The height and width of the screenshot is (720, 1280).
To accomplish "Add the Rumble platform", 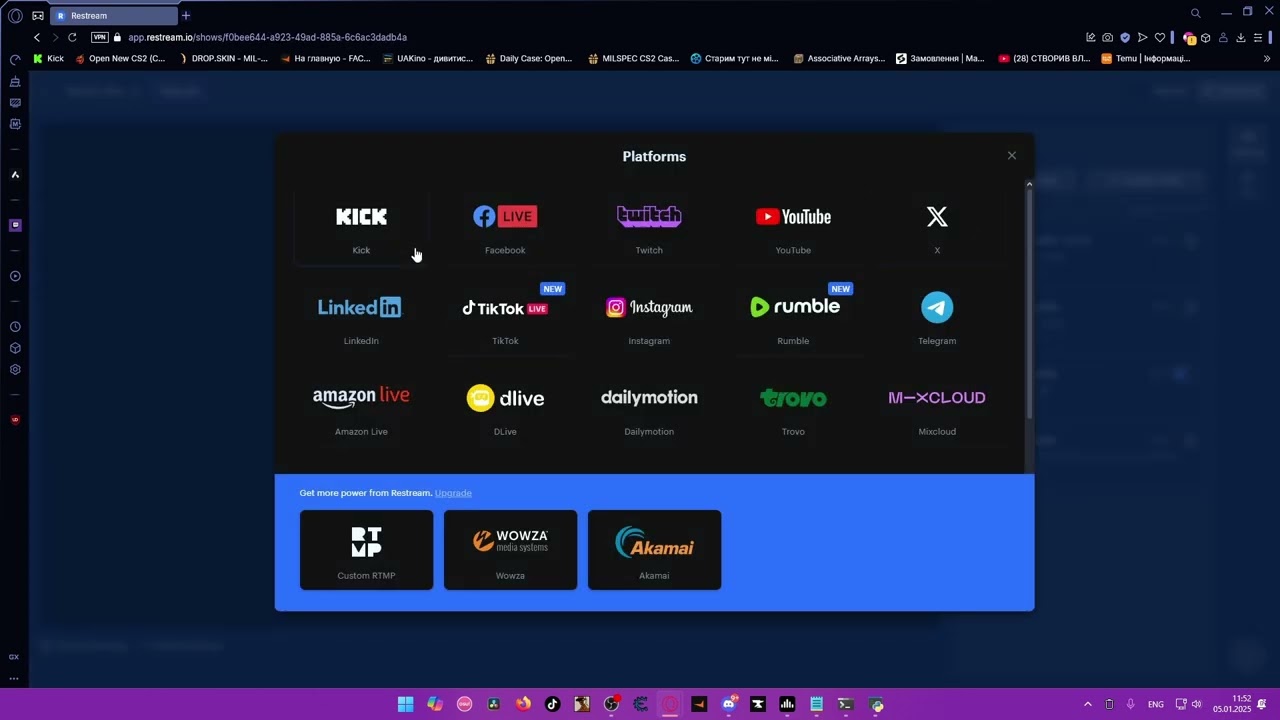I will [x=793, y=320].
